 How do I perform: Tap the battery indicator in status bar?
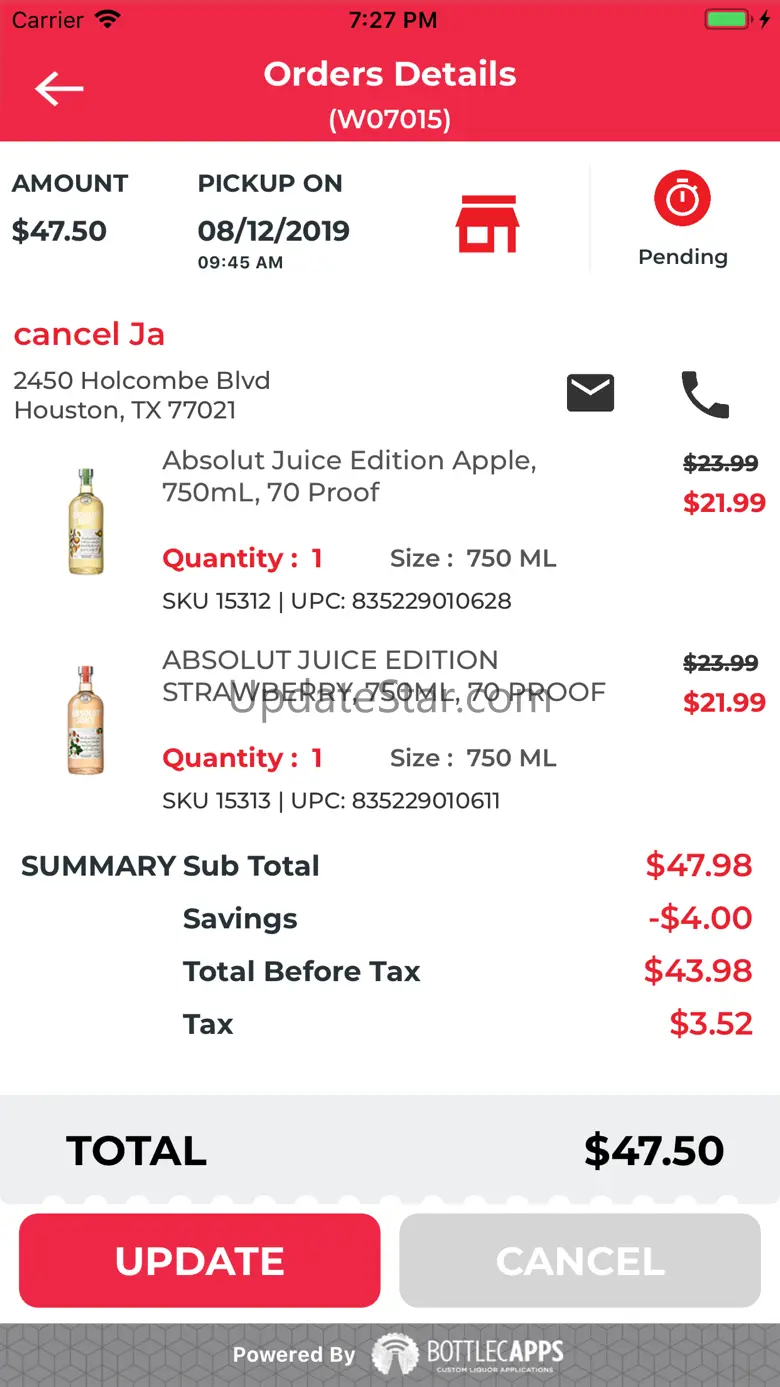click(x=727, y=19)
